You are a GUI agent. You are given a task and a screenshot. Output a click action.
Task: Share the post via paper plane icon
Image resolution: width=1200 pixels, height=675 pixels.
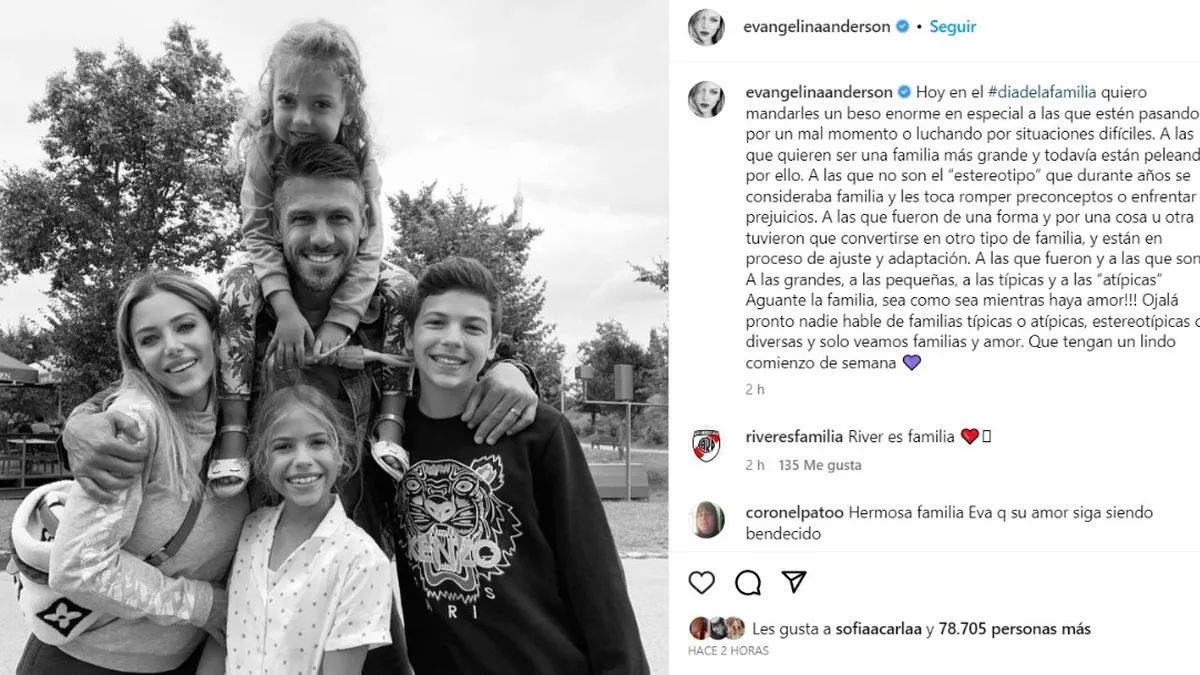794,582
